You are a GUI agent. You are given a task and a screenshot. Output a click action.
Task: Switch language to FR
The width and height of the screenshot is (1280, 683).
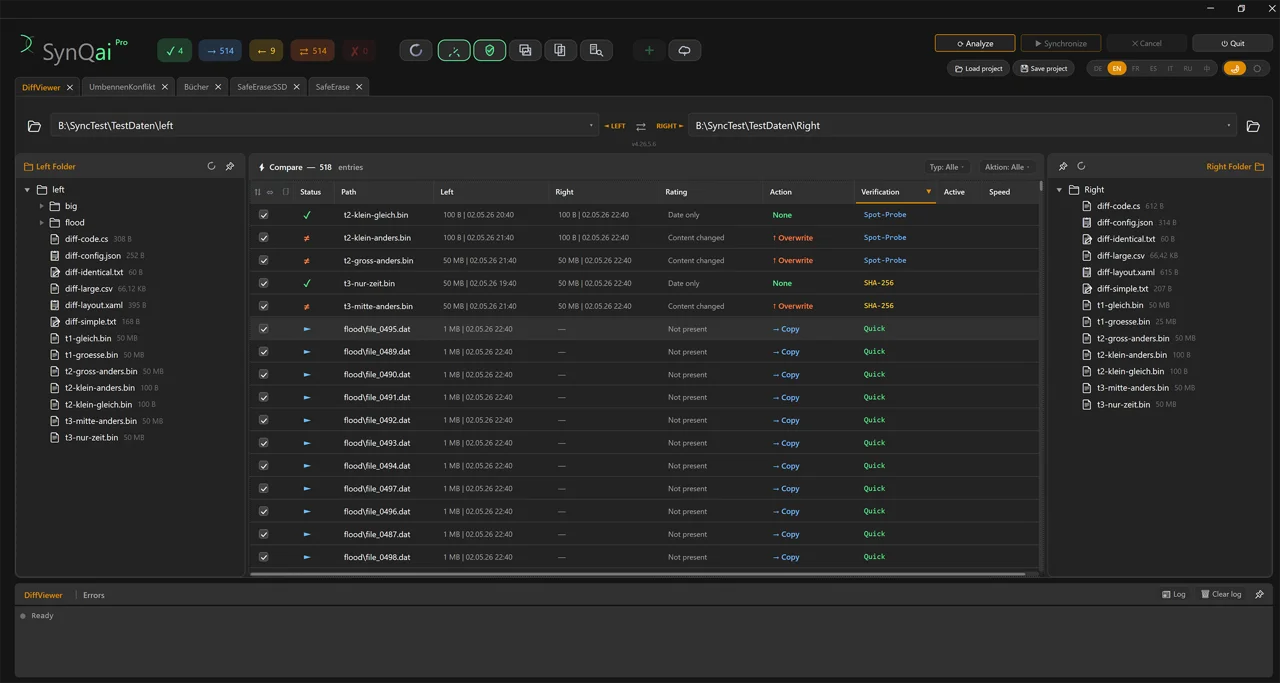click(1135, 68)
